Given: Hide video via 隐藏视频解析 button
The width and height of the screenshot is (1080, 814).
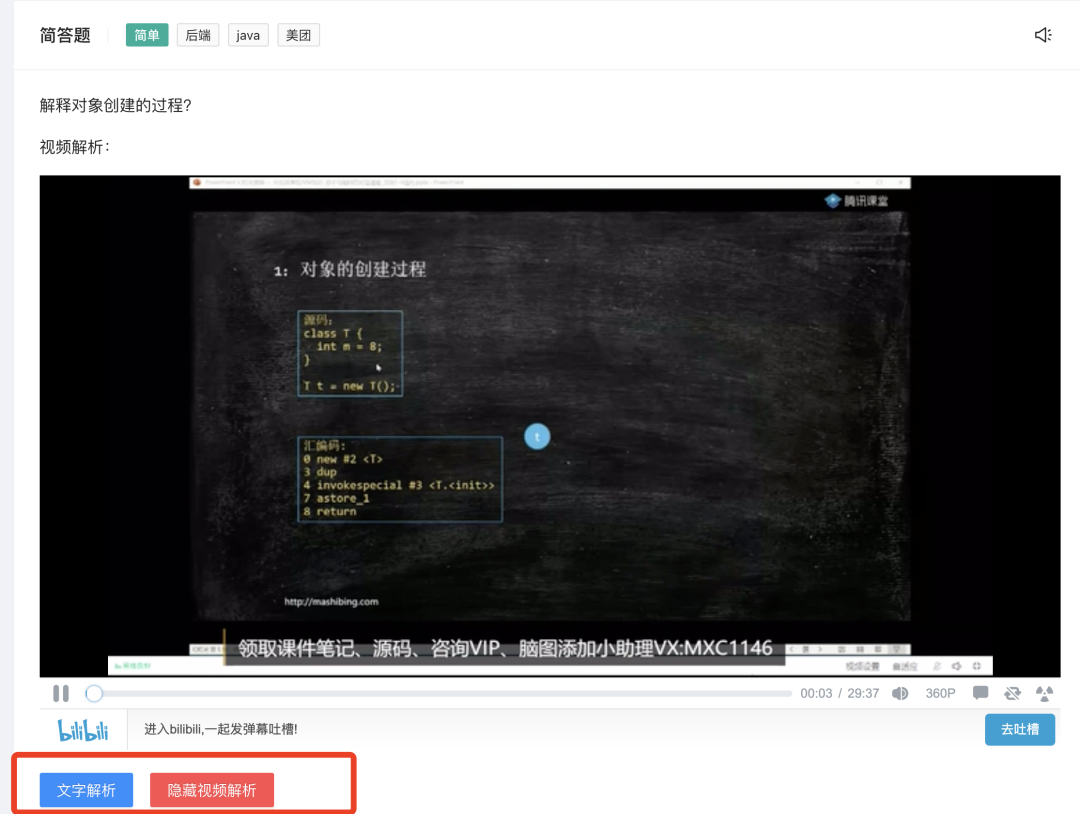Looking at the screenshot, I should tap(212, 790).
